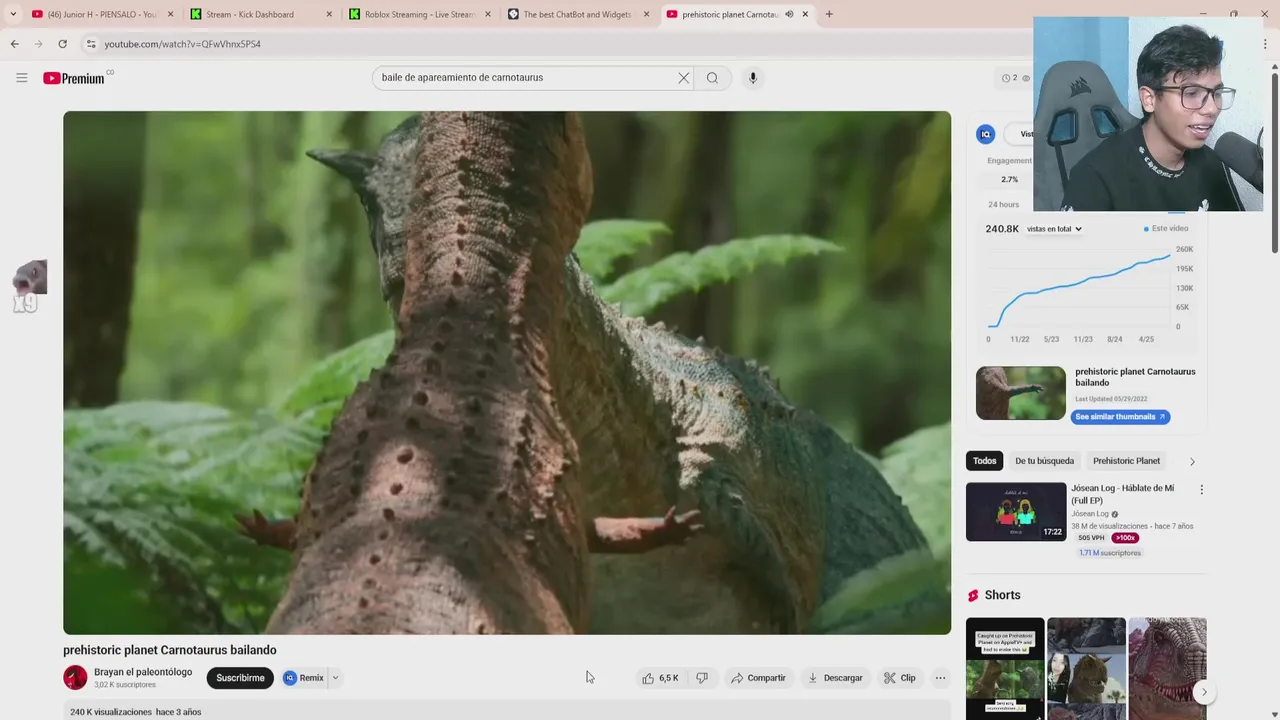Like the video with thumbs up
The image size is (1280, 720).
[x=660, y=678]
